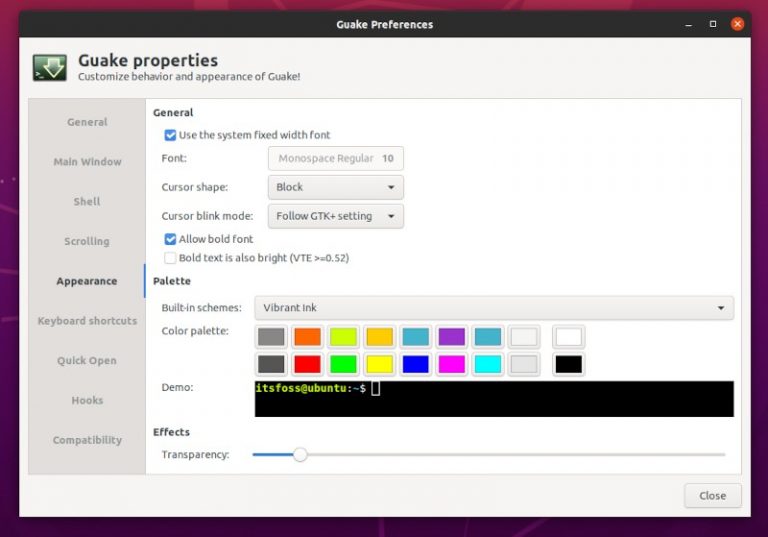
Task: Click the Guake terminal logo icon
Action: (x=49, y=68)
